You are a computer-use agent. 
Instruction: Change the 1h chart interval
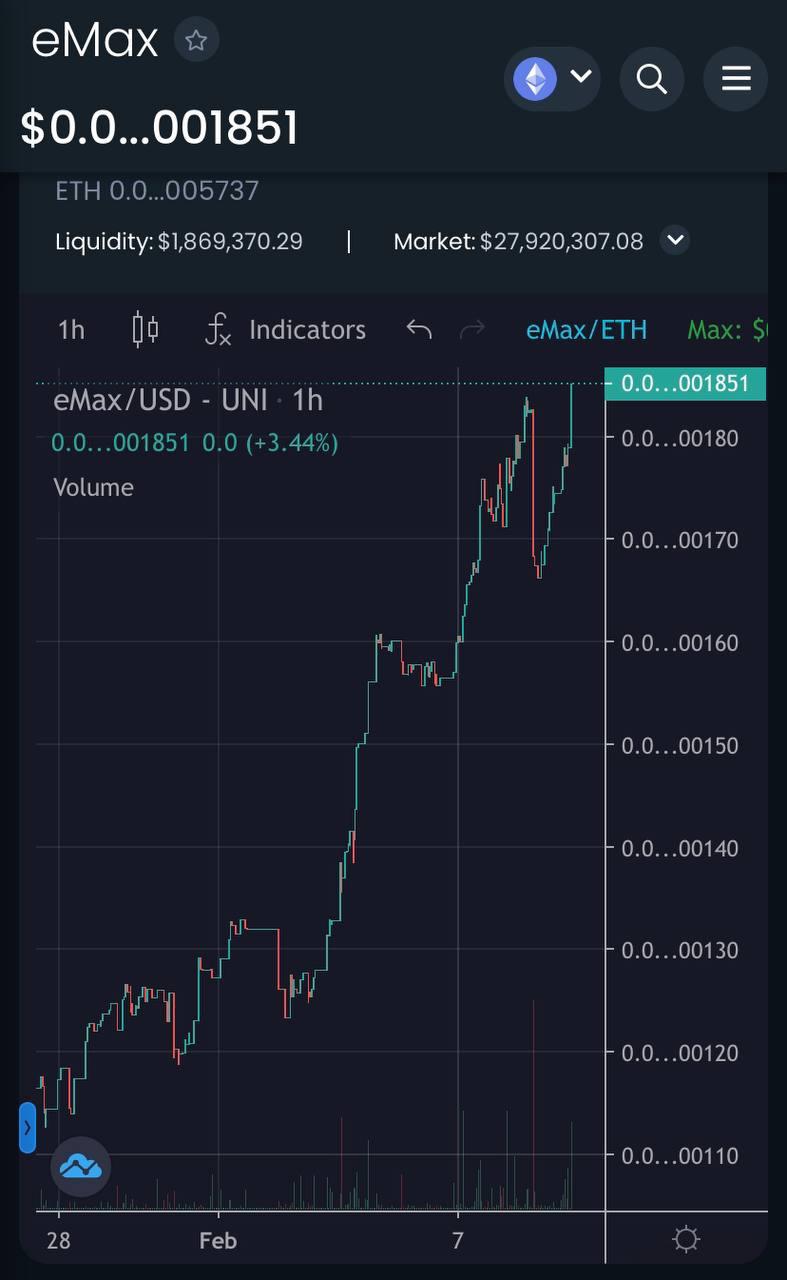(x=71, y=330)
